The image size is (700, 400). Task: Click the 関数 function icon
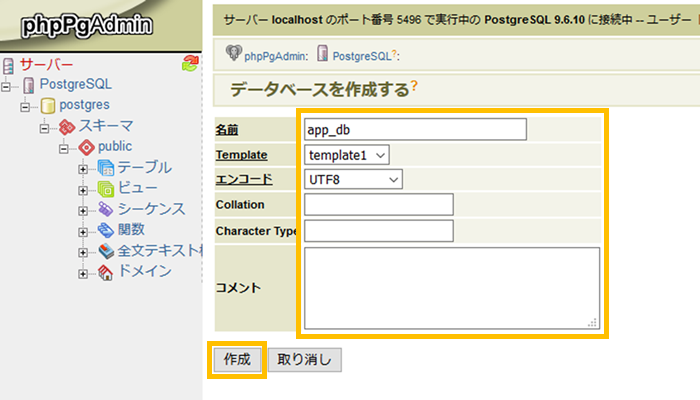(x=105, y=230)
